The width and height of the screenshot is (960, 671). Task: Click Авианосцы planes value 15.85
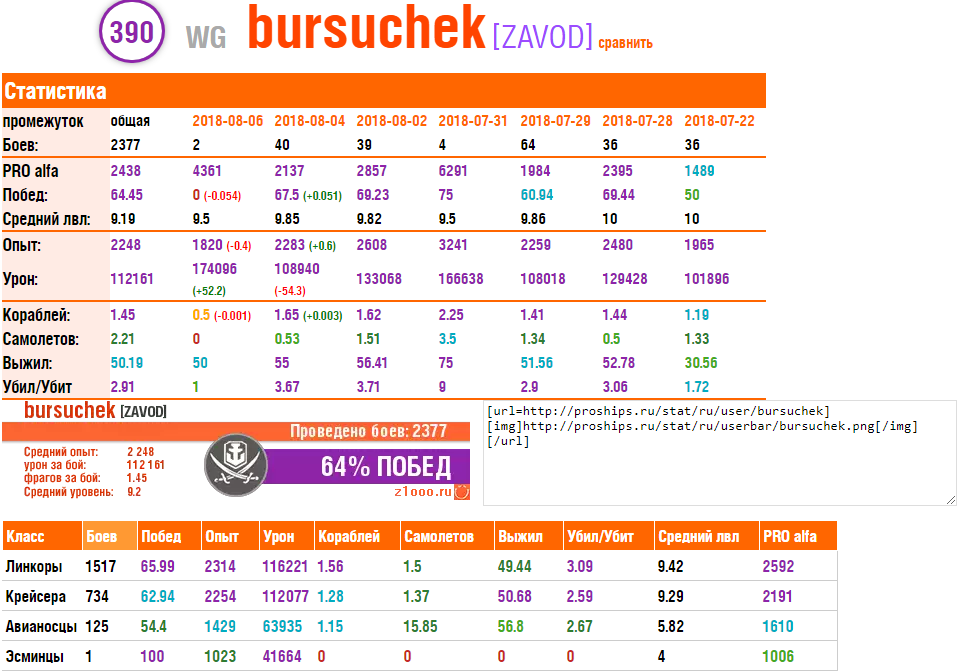point(420,626)
